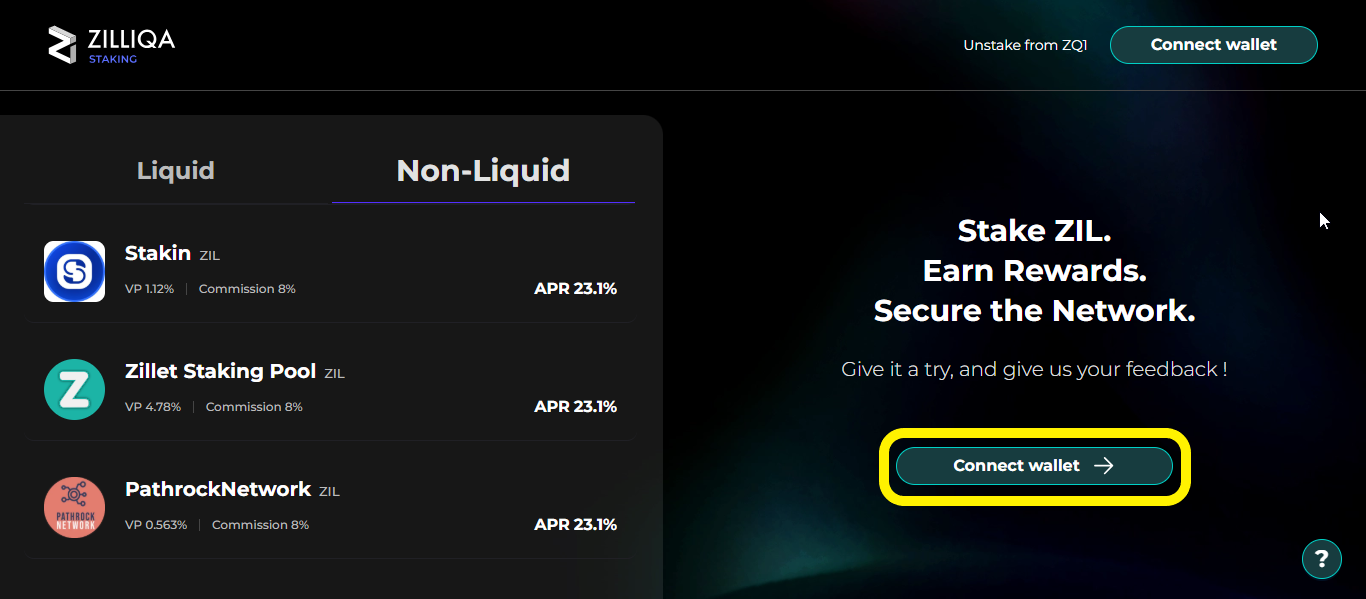Click the highlighted Connect wallet button

pos(1034,466)
